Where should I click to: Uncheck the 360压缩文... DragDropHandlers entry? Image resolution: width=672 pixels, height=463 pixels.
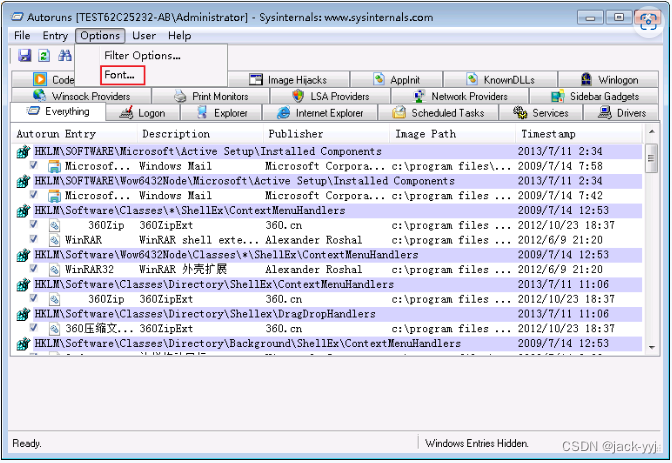tap(34, 328)
